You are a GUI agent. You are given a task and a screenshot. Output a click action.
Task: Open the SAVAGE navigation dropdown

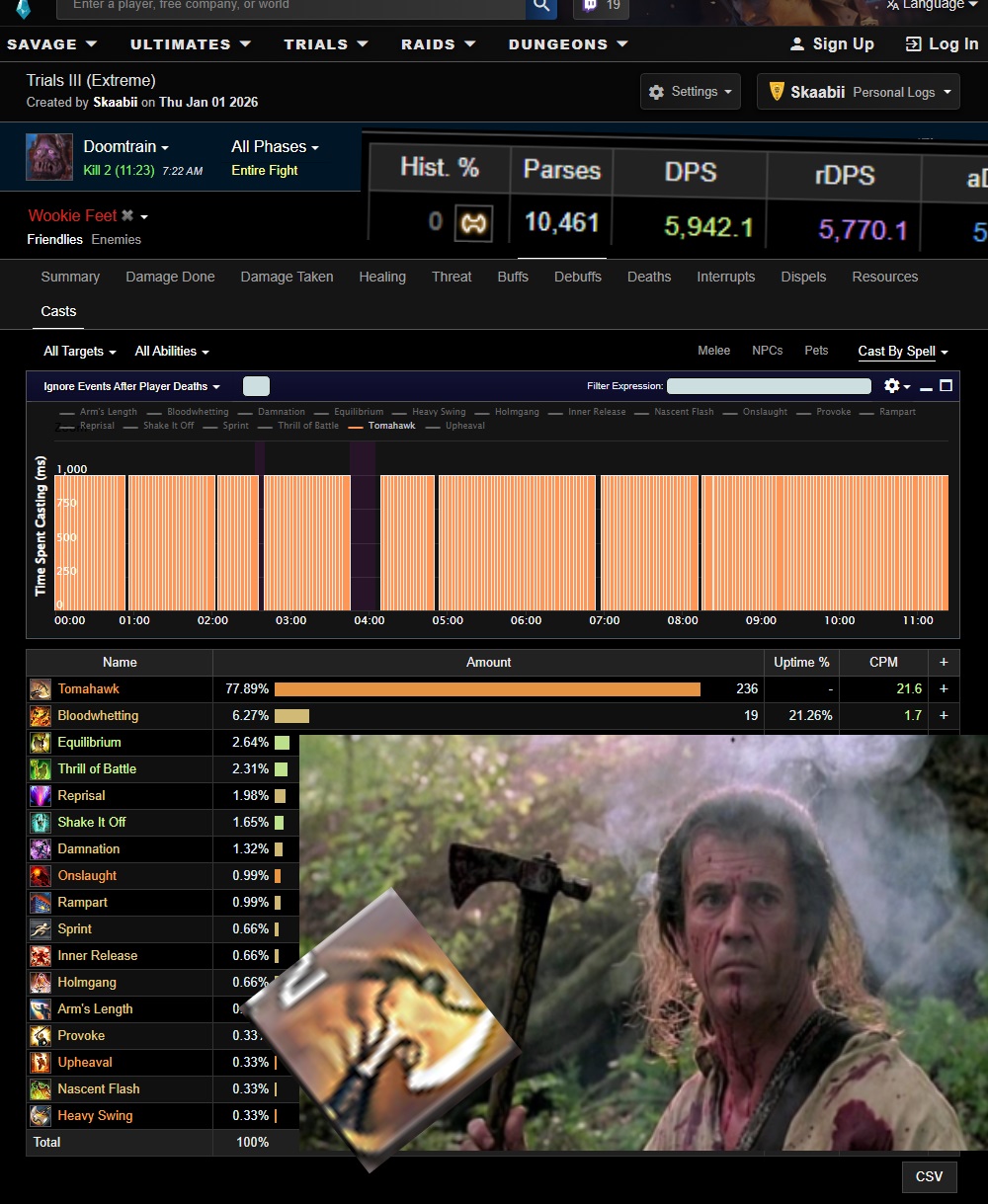[x=52, y=44]
